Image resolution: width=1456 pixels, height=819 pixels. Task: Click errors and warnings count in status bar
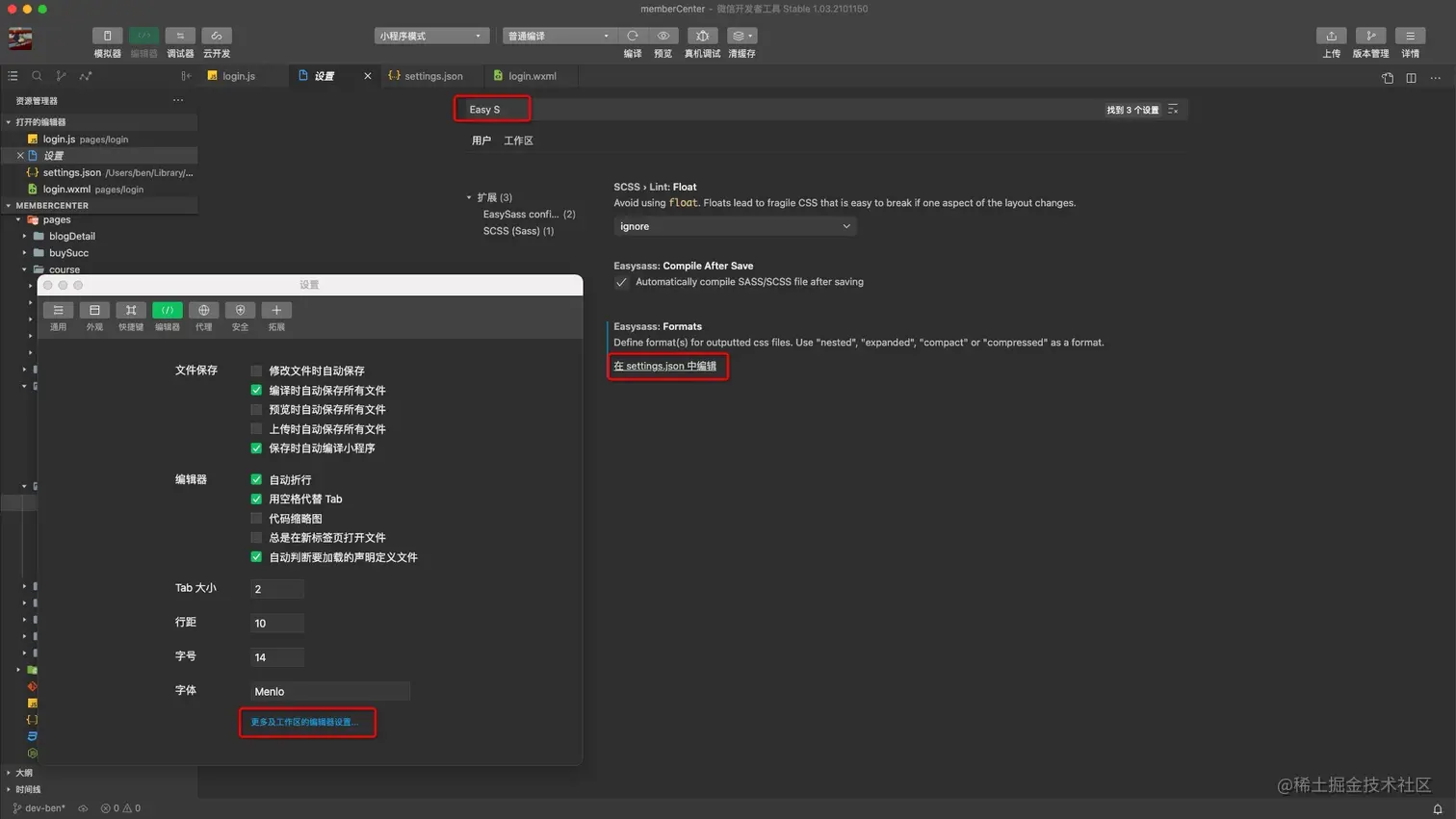pyautogui.click(x=120, y=808)
